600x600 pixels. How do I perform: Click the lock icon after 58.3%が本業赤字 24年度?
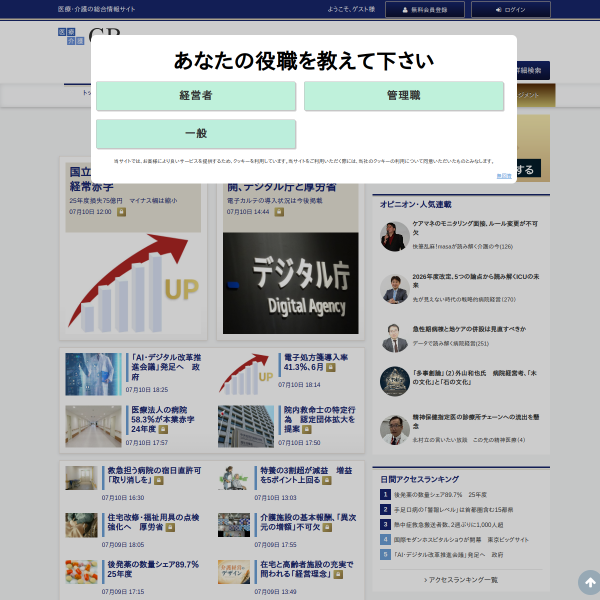(163, 430)
